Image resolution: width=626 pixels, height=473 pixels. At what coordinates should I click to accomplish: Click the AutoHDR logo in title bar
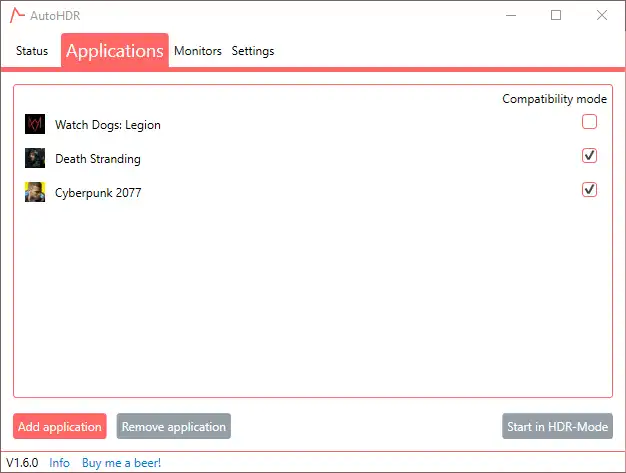(x=17, y=16)
